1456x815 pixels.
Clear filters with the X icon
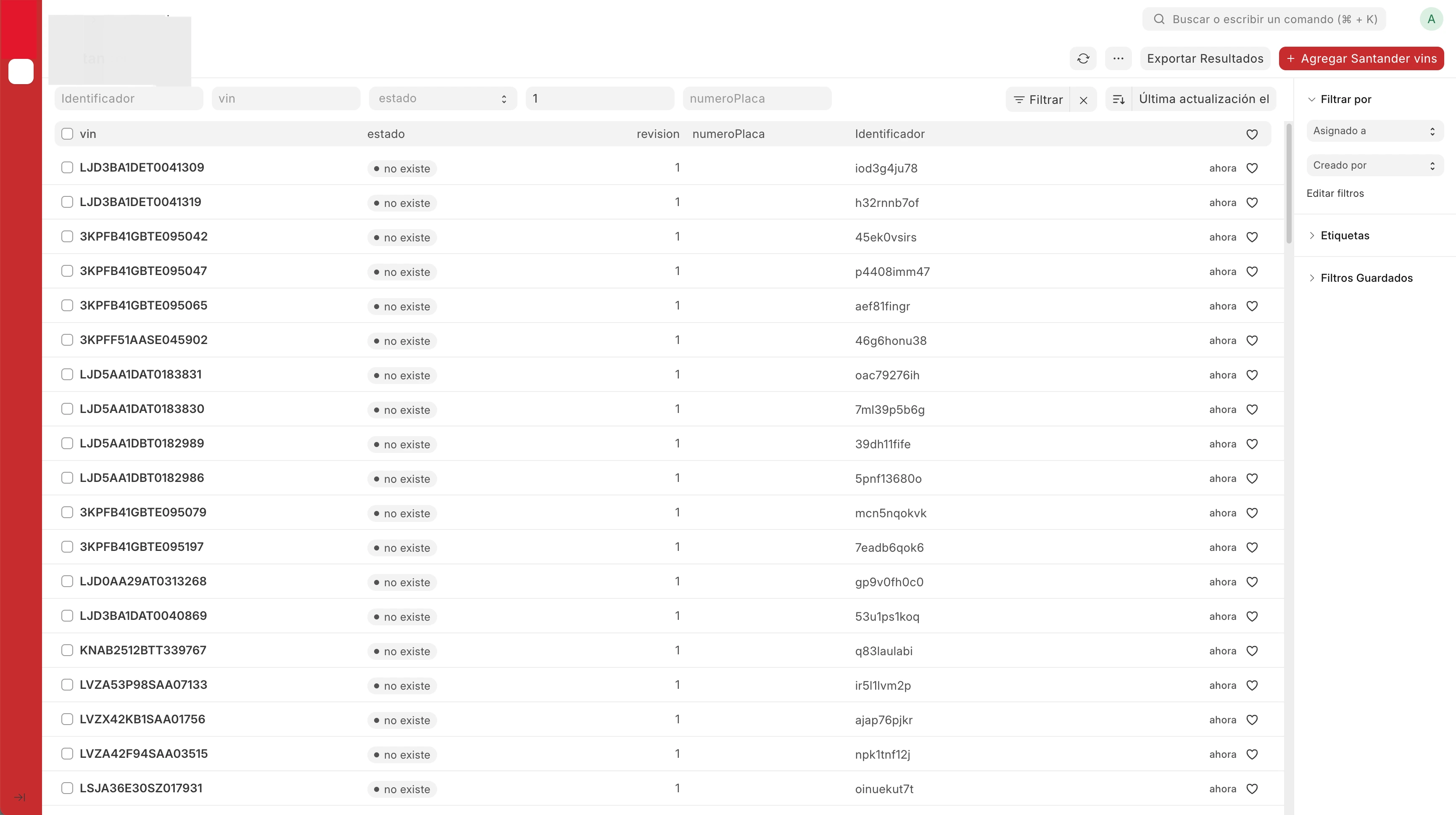point(1084,100)
